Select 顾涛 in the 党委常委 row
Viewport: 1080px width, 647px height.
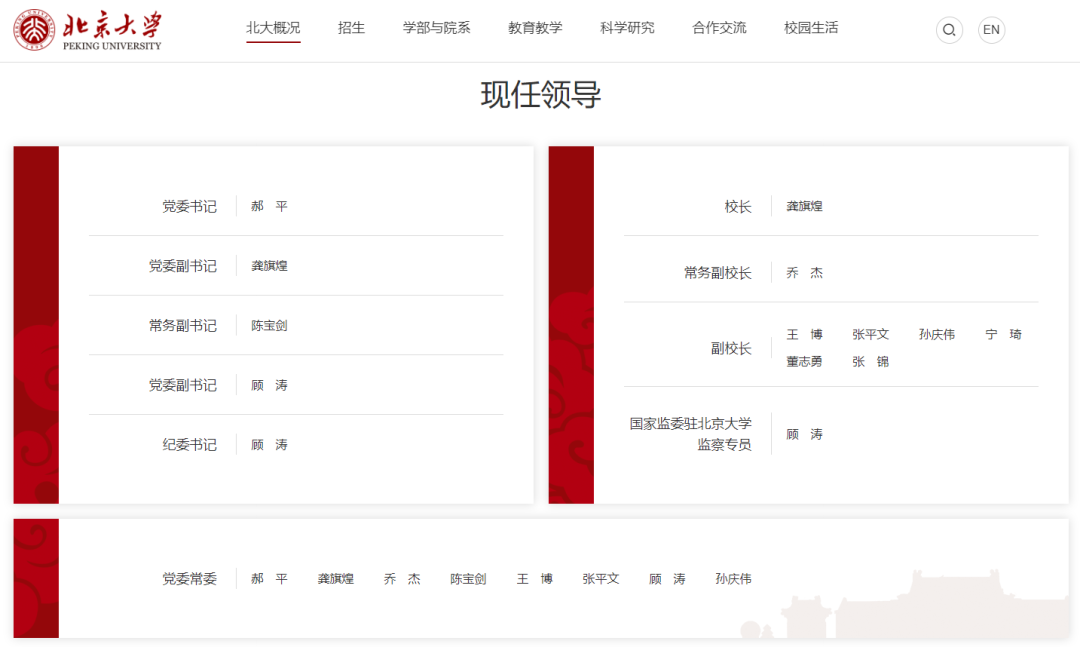pyautogui.click(x=667, y=579)
